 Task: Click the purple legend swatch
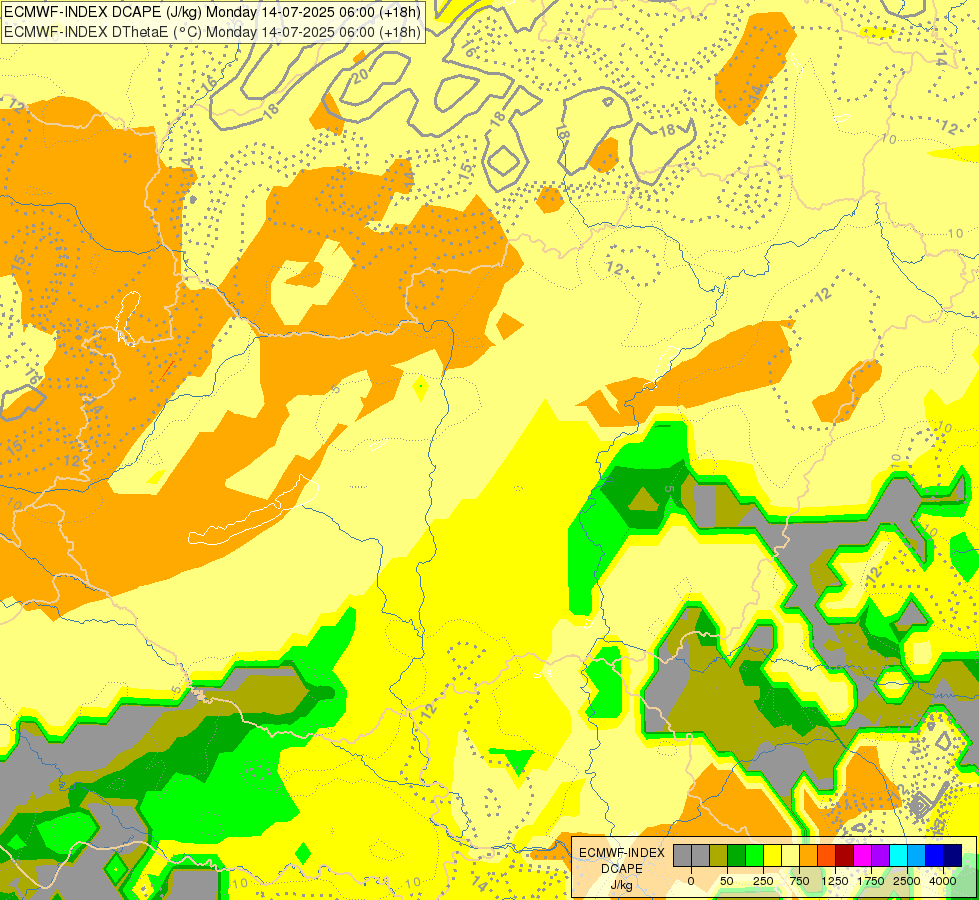pyautogui.click(x=880, y=855)
